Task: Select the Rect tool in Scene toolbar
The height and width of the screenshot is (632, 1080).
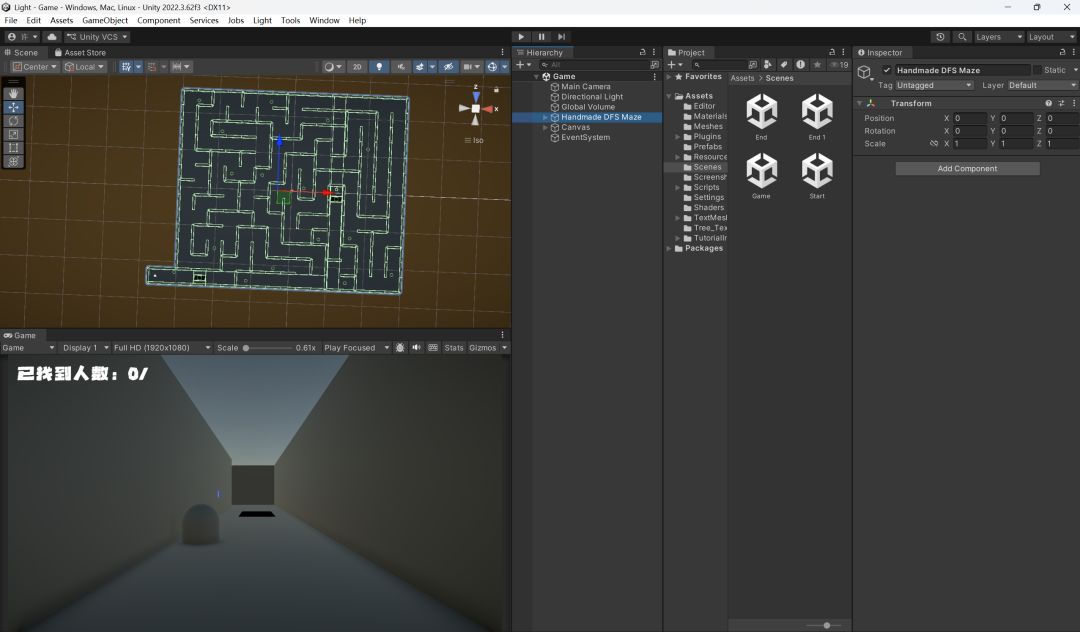Action: click(x=14, y=148)
